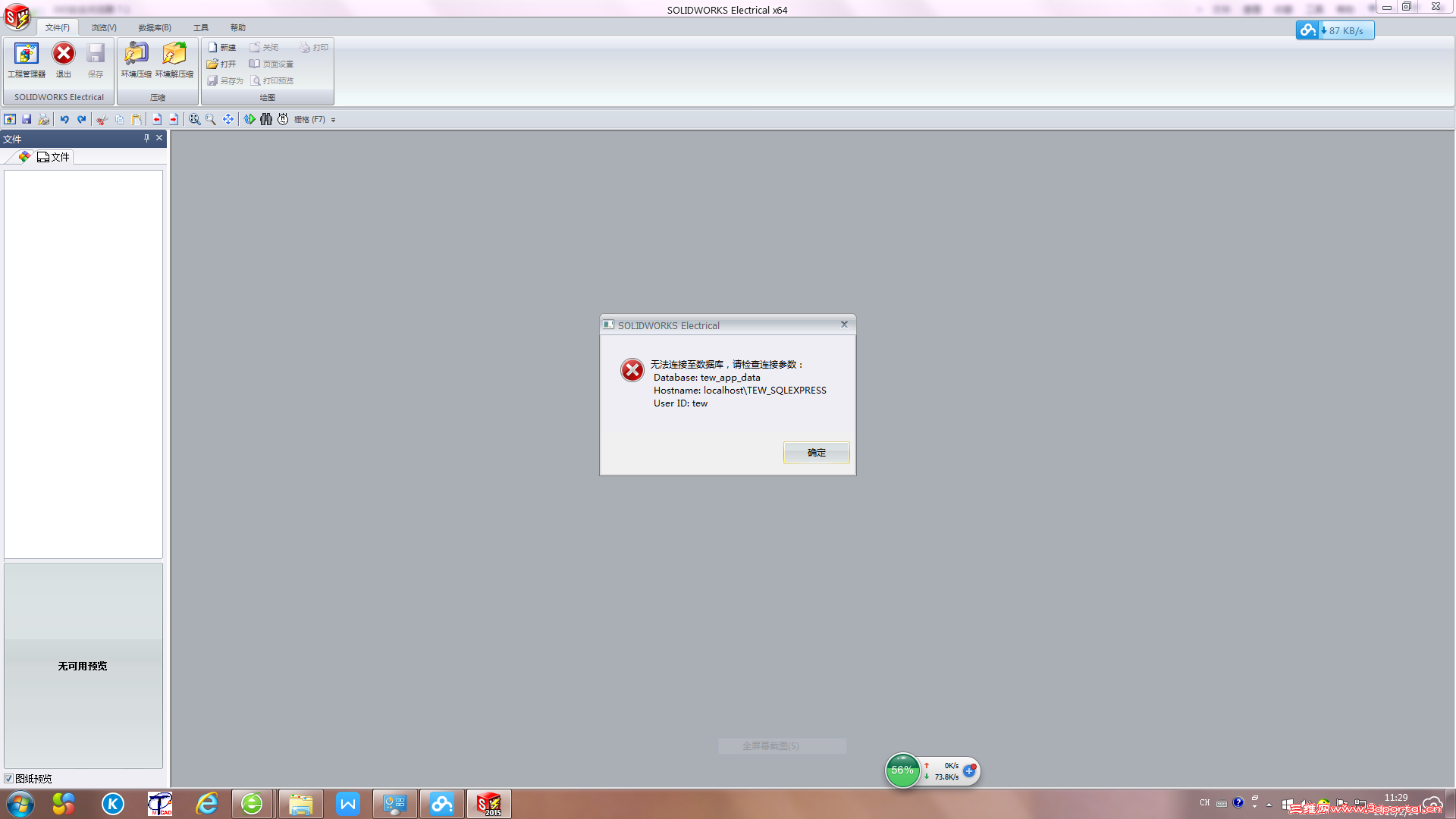Click the 环境压缩 archive environment icon
The height and width of the screenshot is (819, 1456).
pyautogui.click(x=136, y=61)
